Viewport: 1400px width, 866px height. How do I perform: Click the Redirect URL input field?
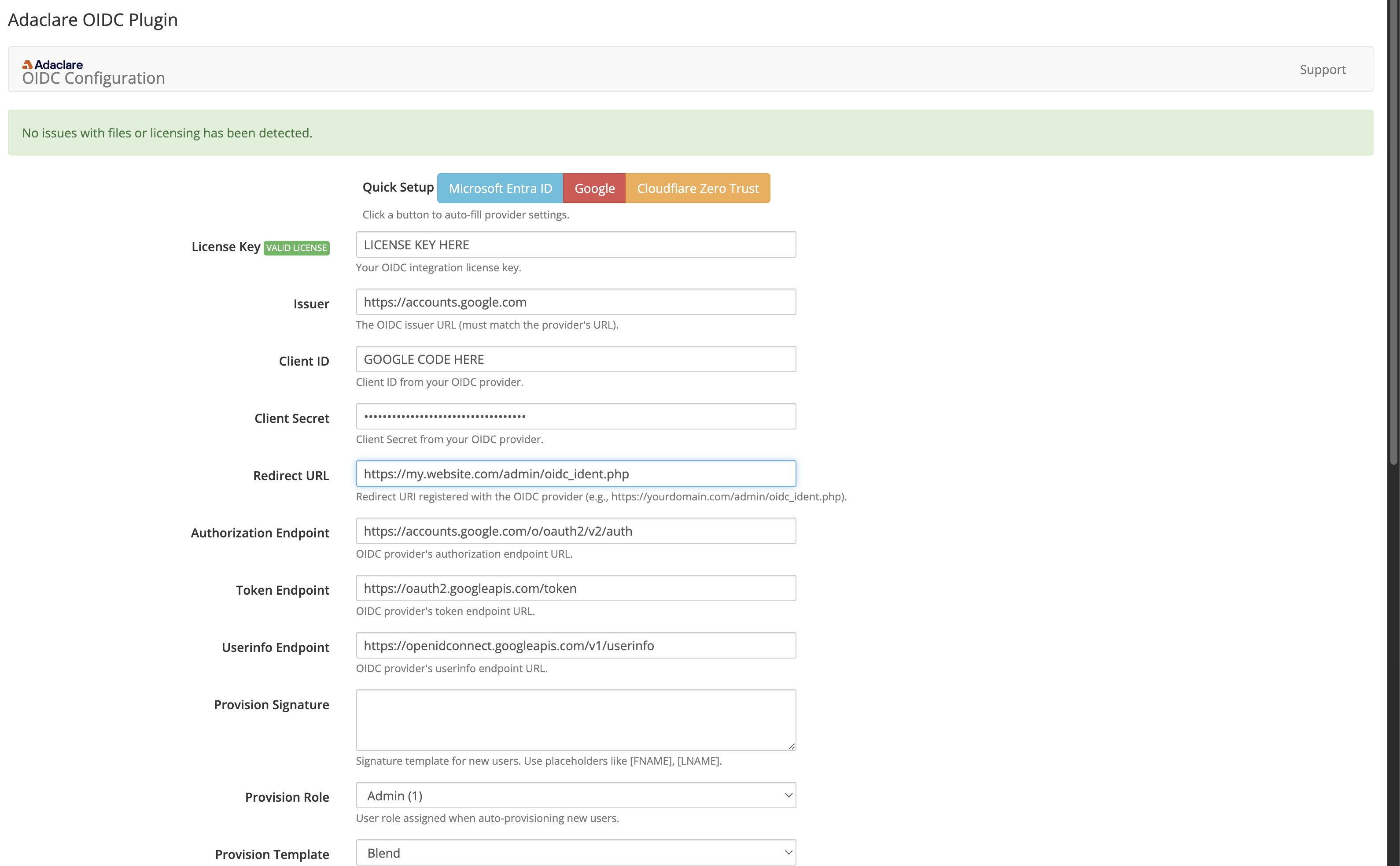tap(576, 474)
